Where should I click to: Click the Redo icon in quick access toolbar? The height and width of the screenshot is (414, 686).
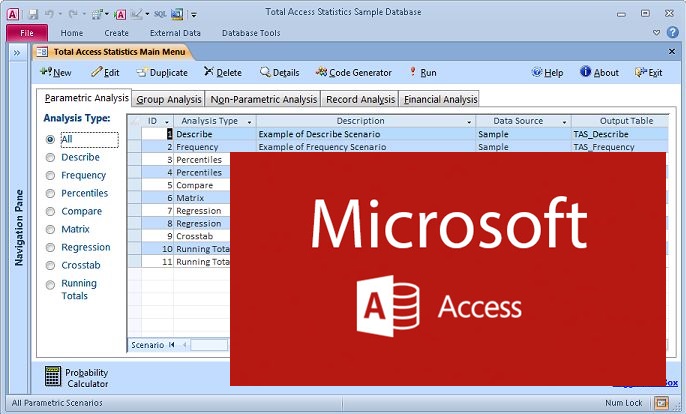73,14
